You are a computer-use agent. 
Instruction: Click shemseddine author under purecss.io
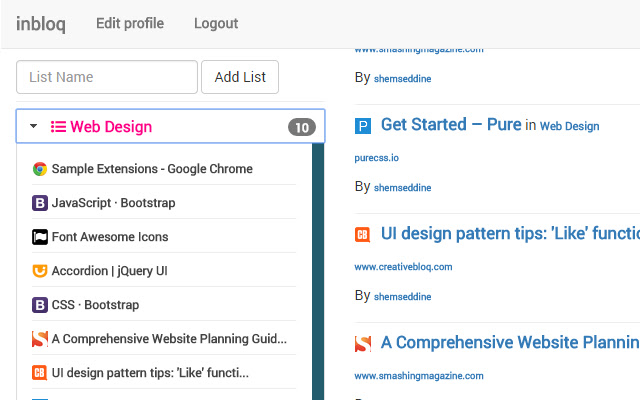[402, 188]
